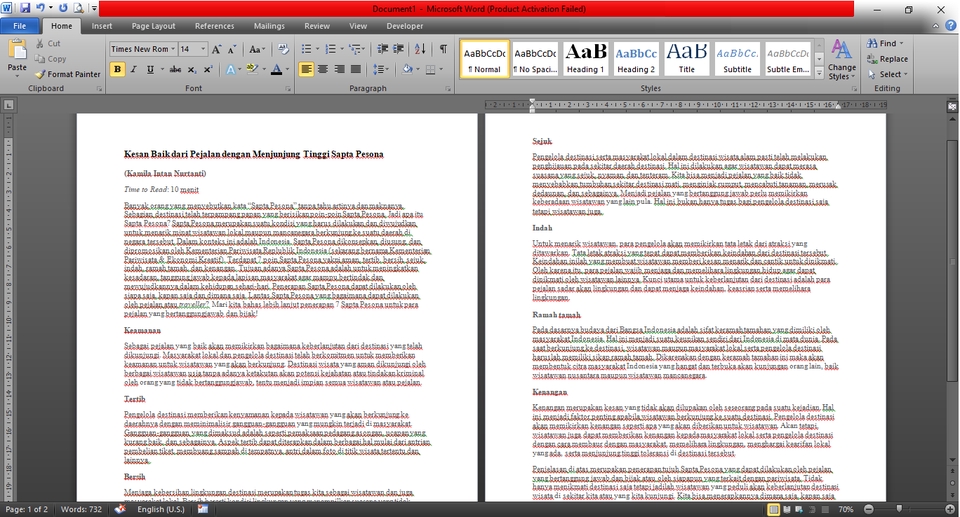
Task: Click the Word Help question mark icon
Action: (x=950, y=26)
